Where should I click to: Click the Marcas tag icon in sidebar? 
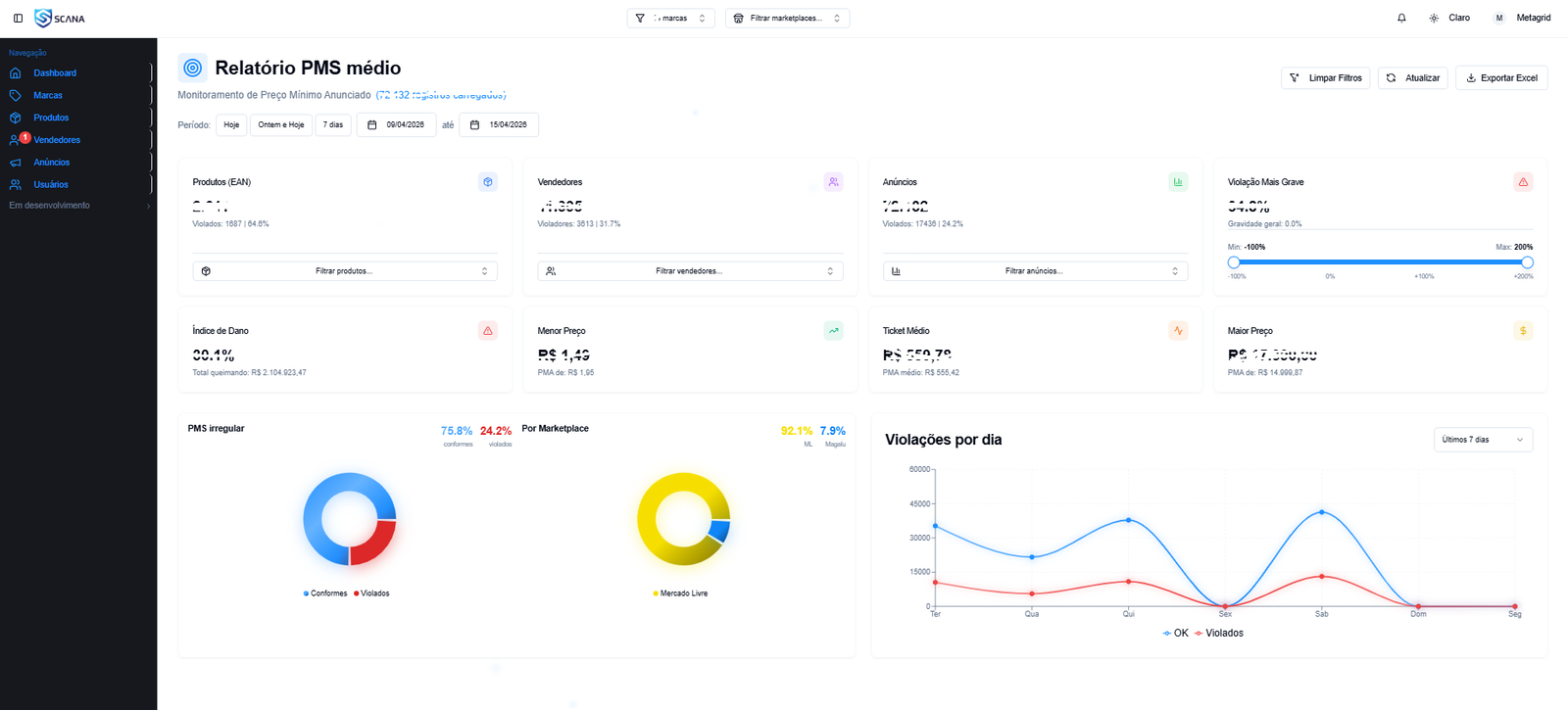click(15, 95)
